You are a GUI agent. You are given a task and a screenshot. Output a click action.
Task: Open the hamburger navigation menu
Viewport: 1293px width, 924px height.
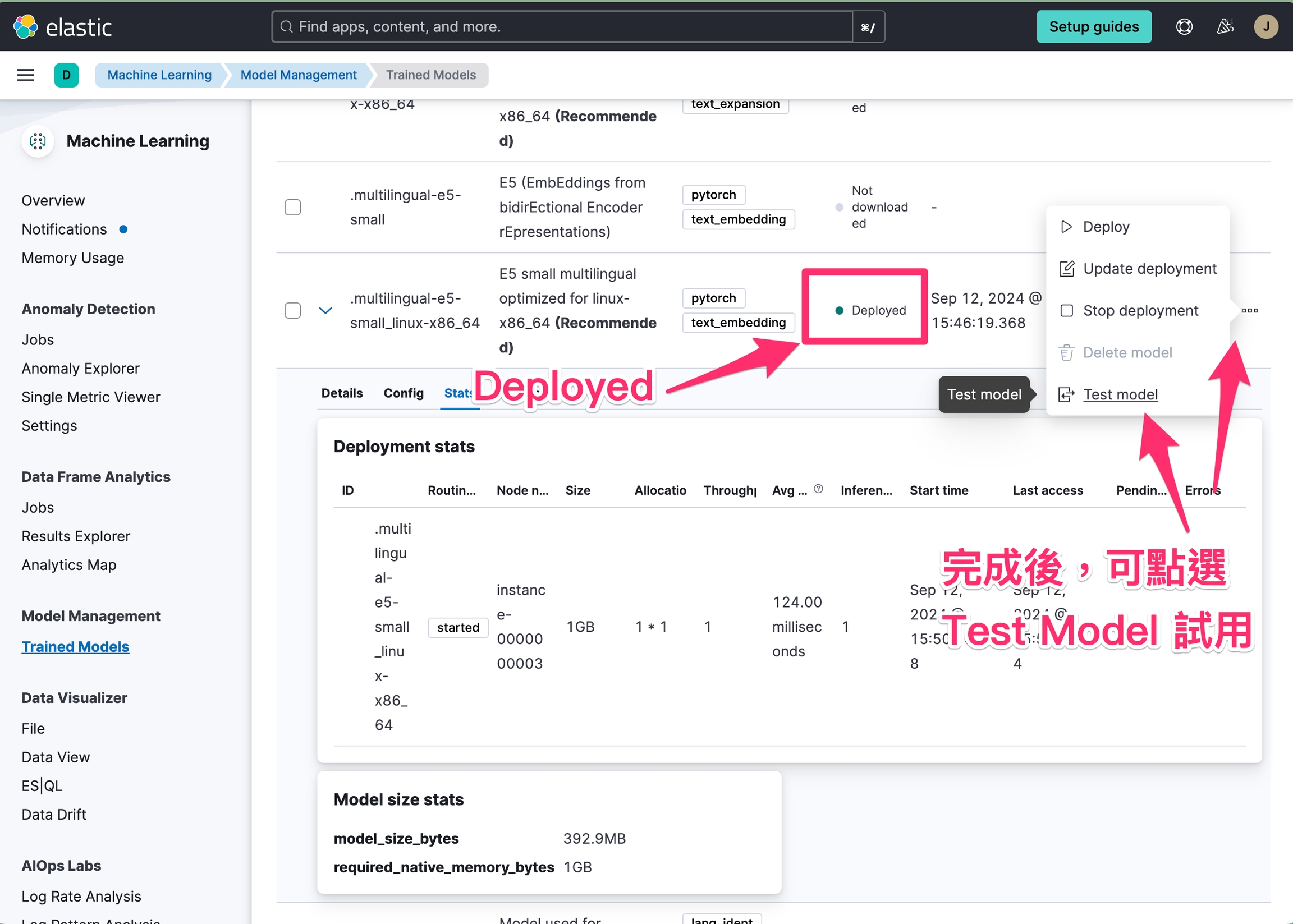coord(26,75)
